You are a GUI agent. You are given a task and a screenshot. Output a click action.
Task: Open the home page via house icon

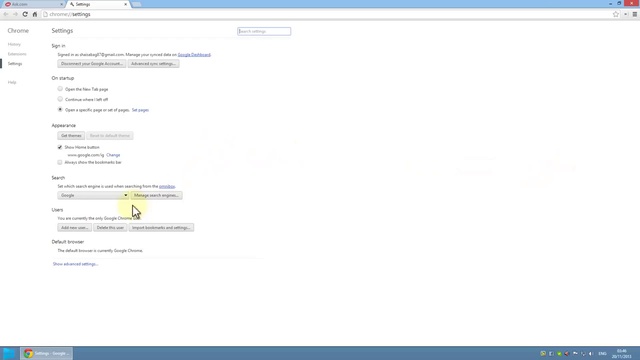click(35, 14)
